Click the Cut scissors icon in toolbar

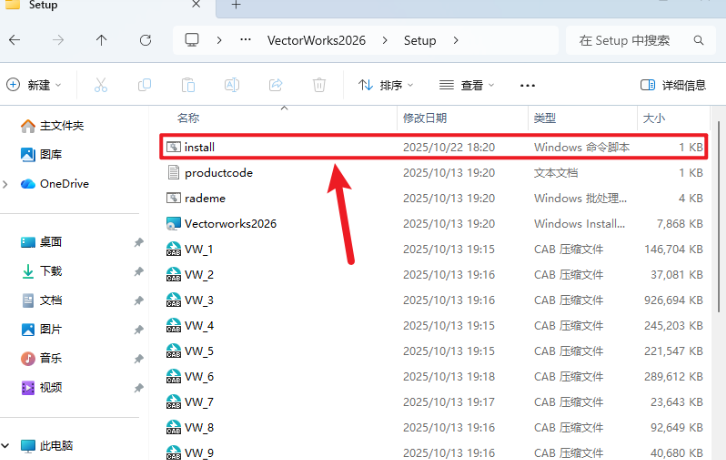[x=101, y=85]
